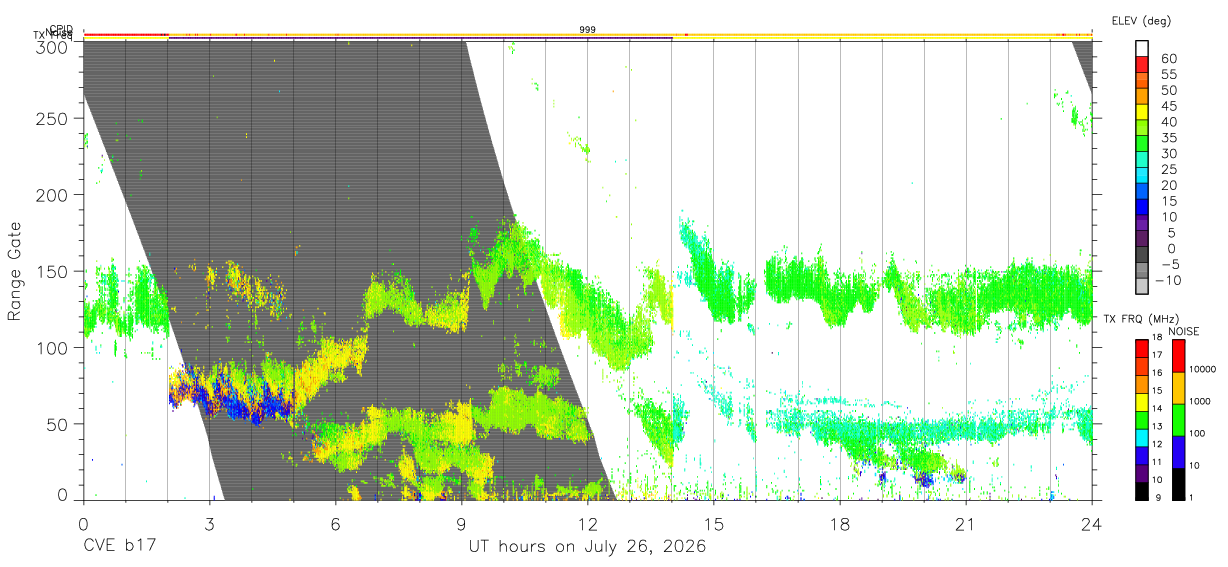
Task: Click the "300" range gate tick label
Action: point(51,47)
